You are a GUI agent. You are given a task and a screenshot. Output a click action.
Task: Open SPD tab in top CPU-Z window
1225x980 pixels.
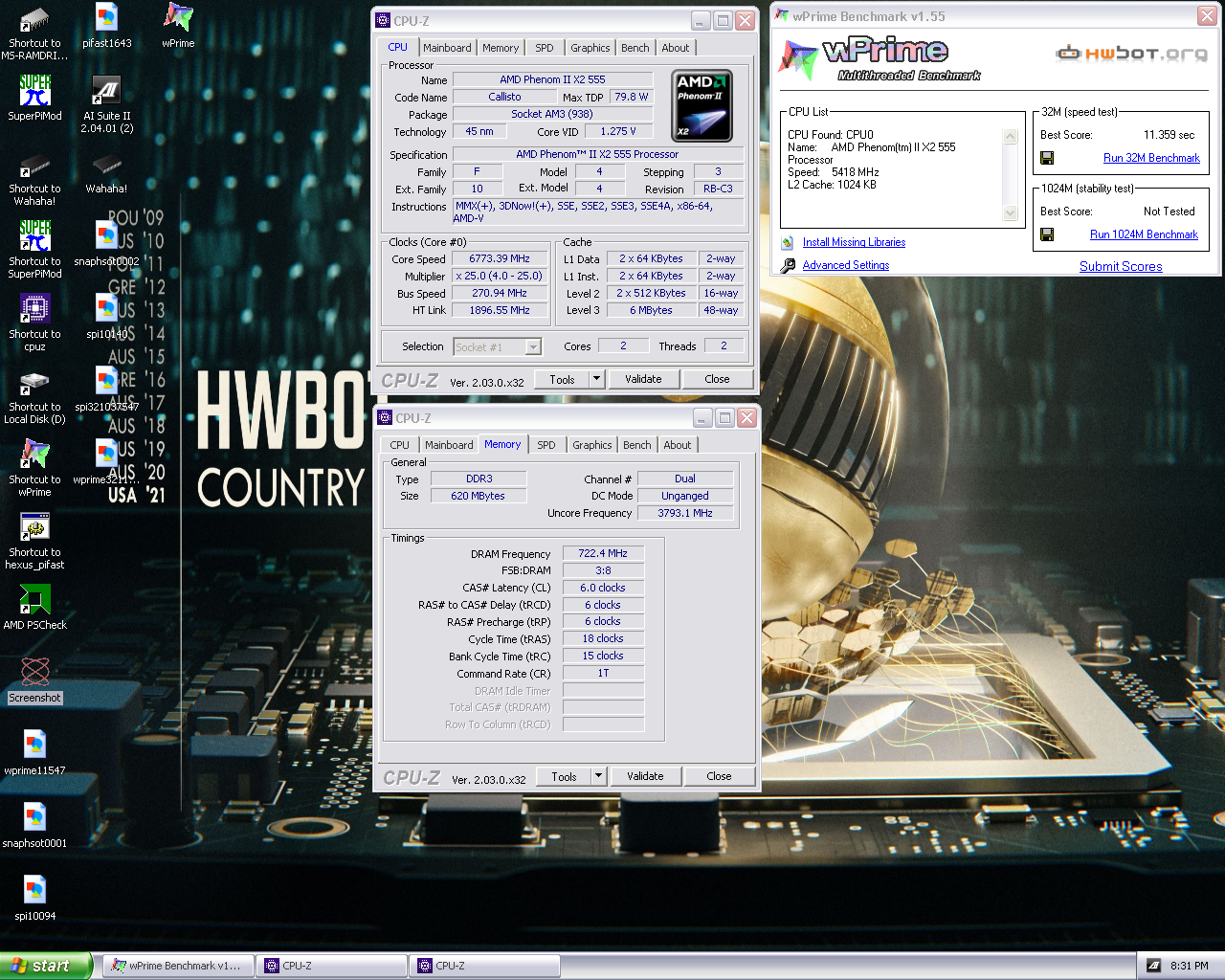[545, 48]
